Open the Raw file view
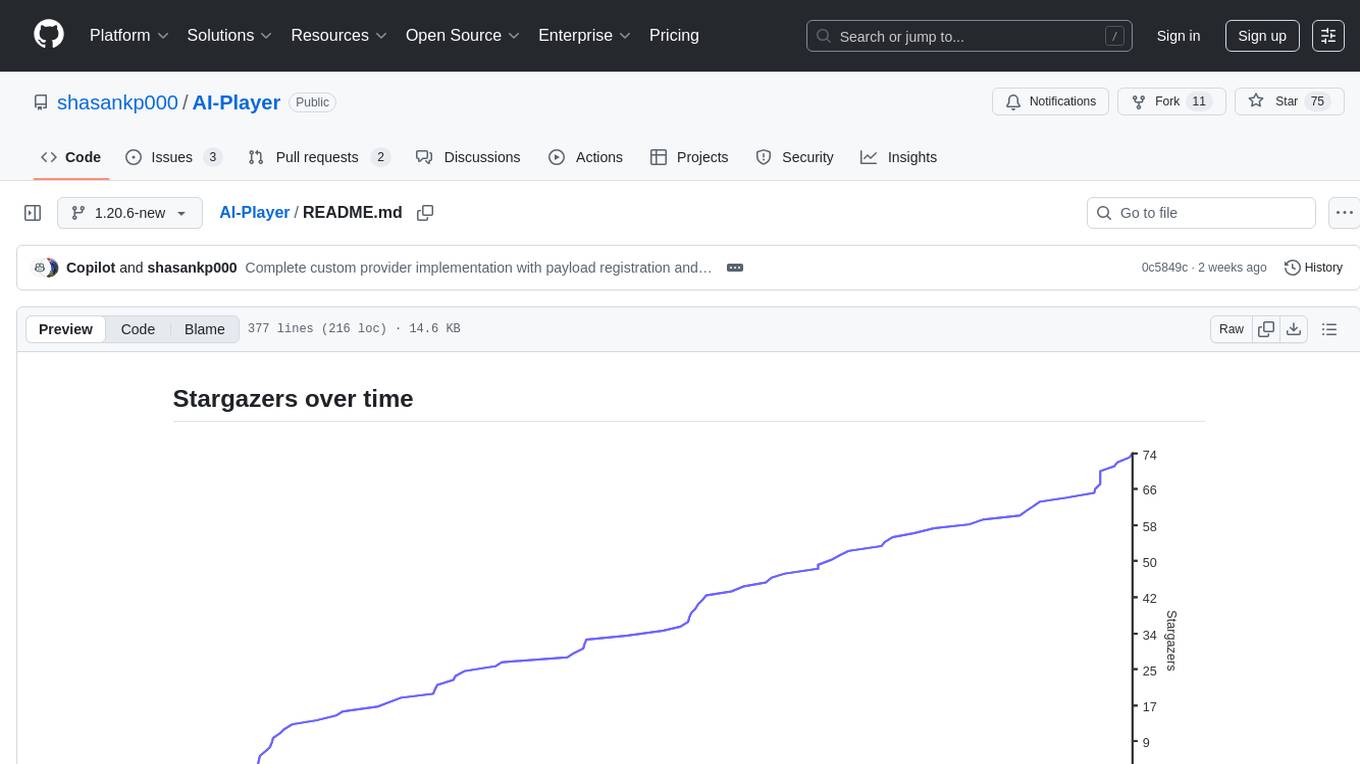This screenshot has width=1360, height=764. (x=1231, y=329)
